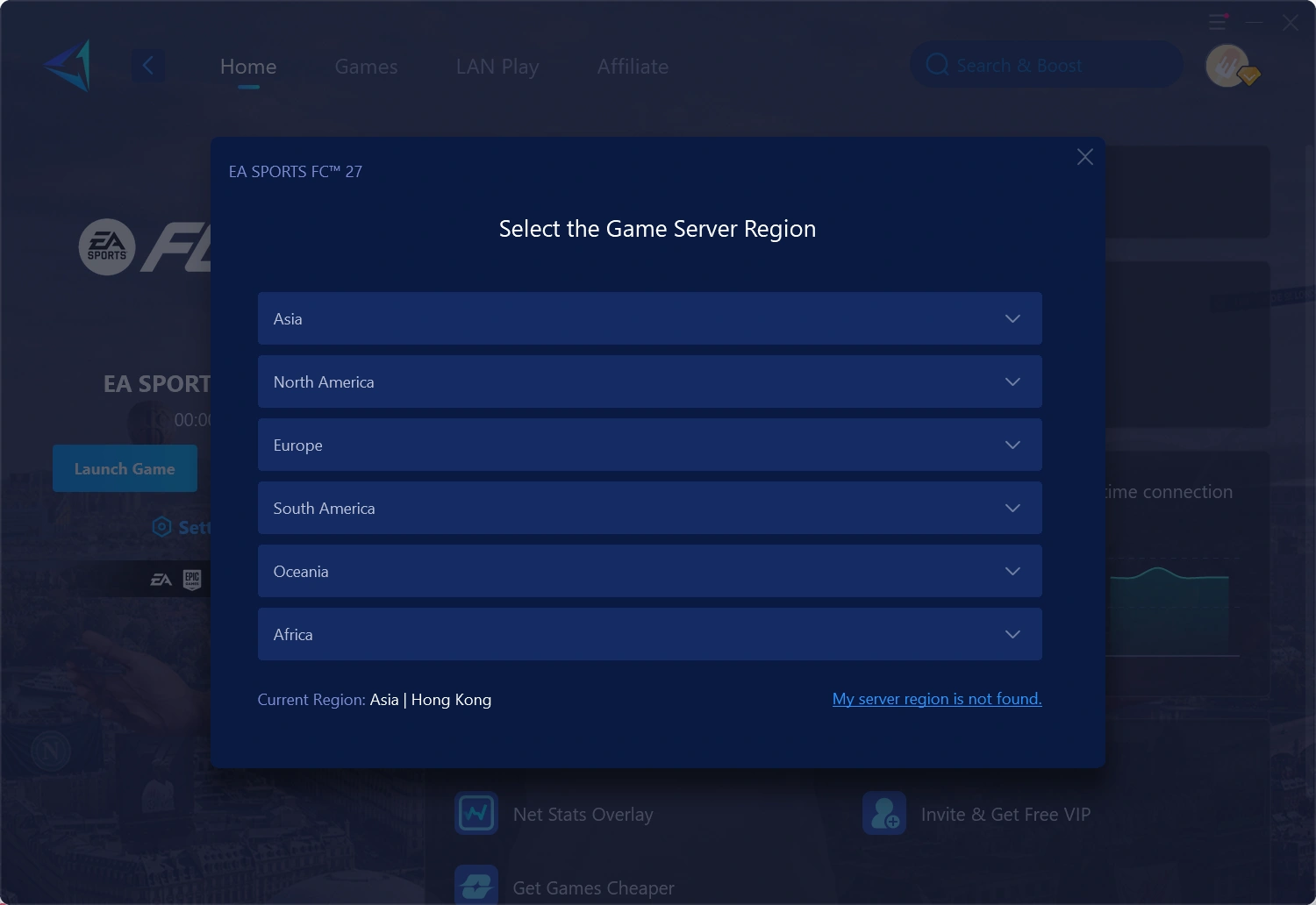Image resolution: width=1316 pixels, height=905 pixels.
Task: Open the user profile avatar
Action: click(x=1229, y=66)
